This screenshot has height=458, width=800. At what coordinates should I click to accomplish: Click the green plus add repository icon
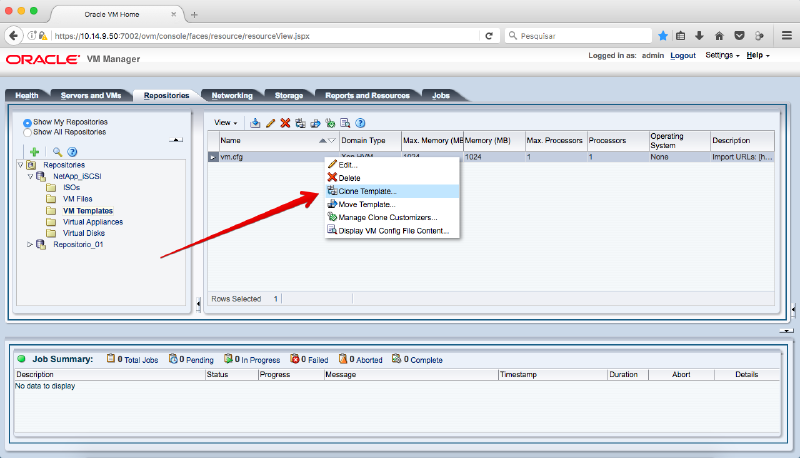click(33, 151)
